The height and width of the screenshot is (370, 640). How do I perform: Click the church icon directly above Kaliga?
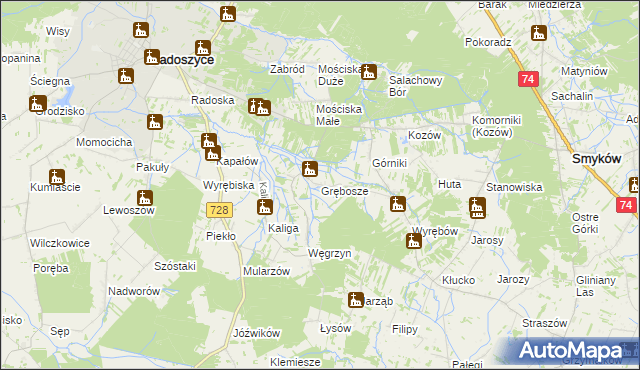click(264, 207)
